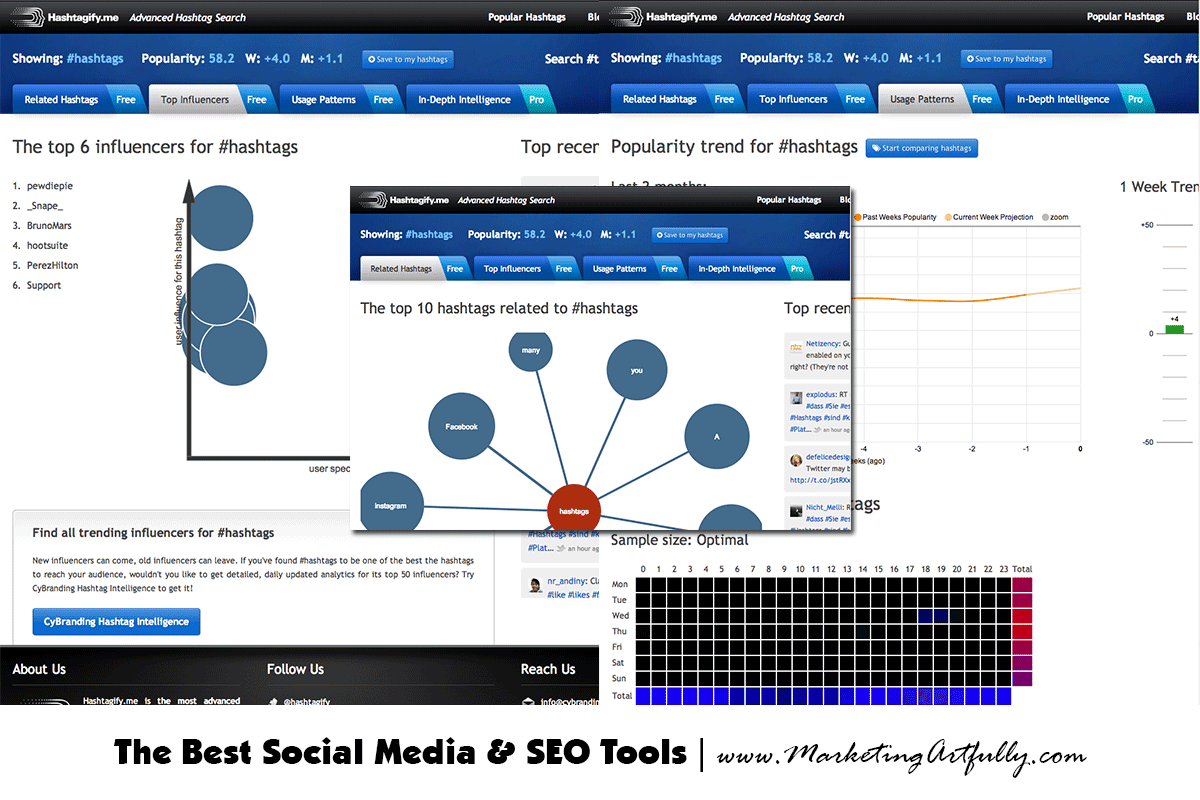The width and height of the screenshot is (1200, 800).
Task: Click the Netizency avatar thumbnail
Action: click(x=796, y=346)
